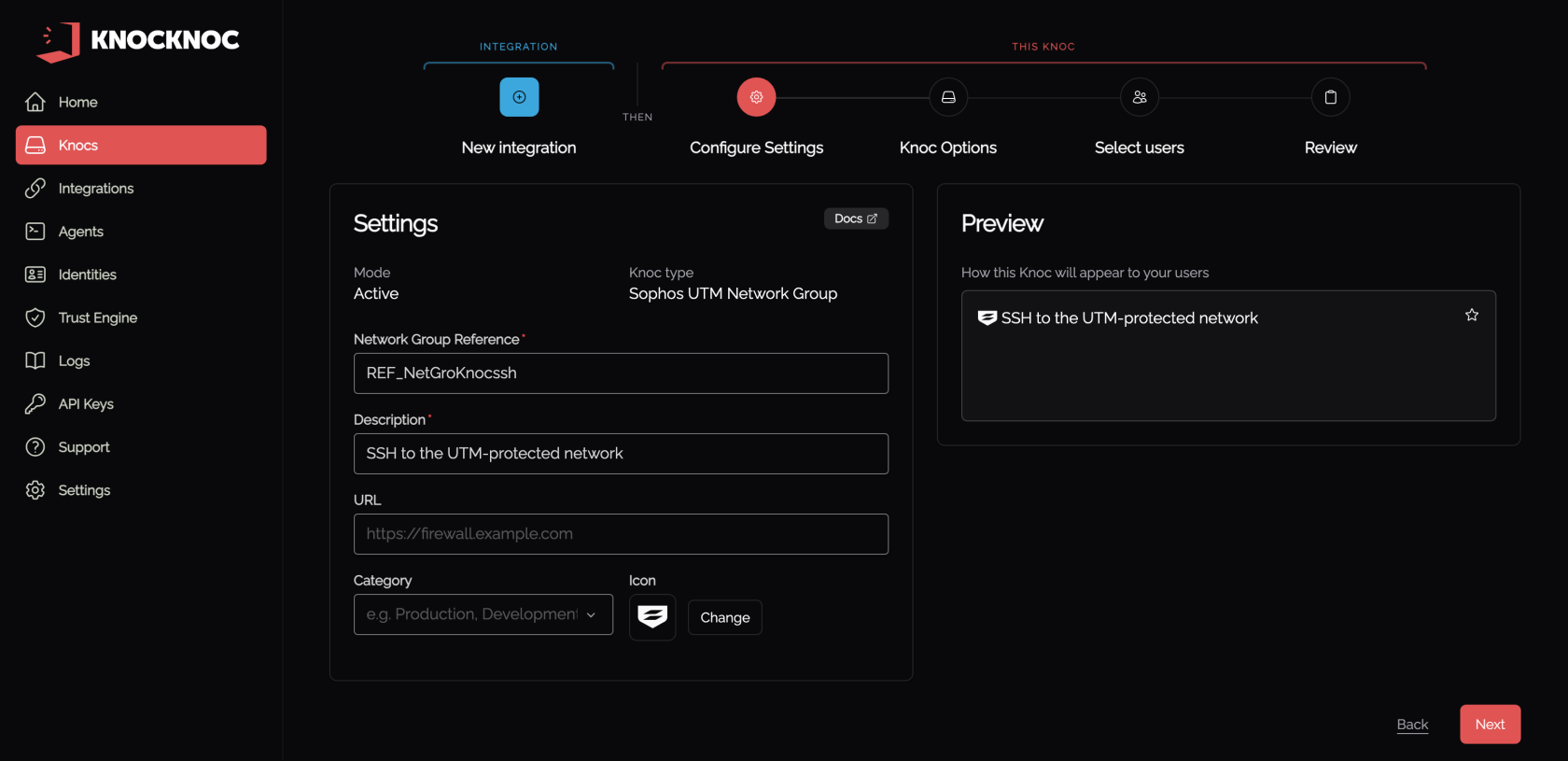
Task: Go to API Keys
Action: 141,403
